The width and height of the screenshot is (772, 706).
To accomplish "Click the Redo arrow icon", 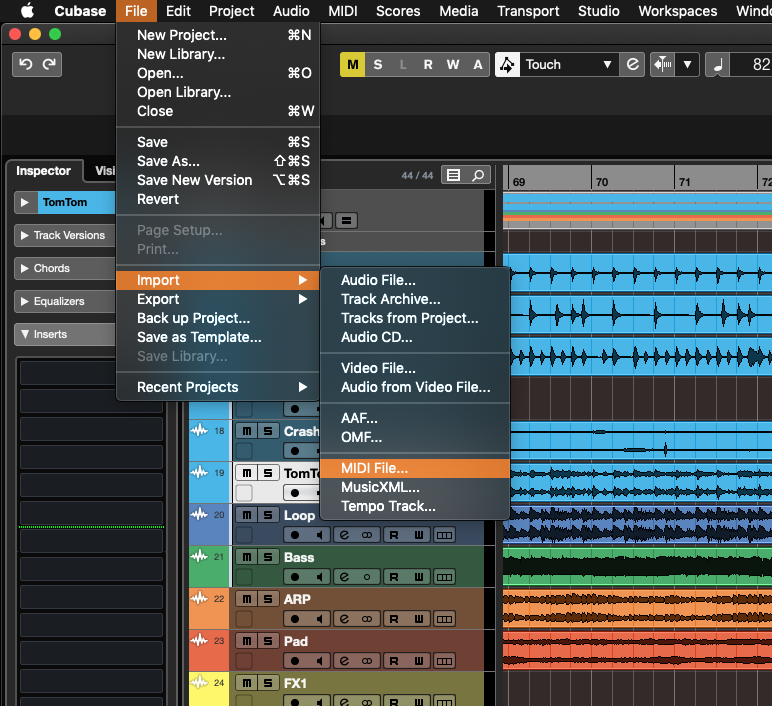I will [49, 64].
